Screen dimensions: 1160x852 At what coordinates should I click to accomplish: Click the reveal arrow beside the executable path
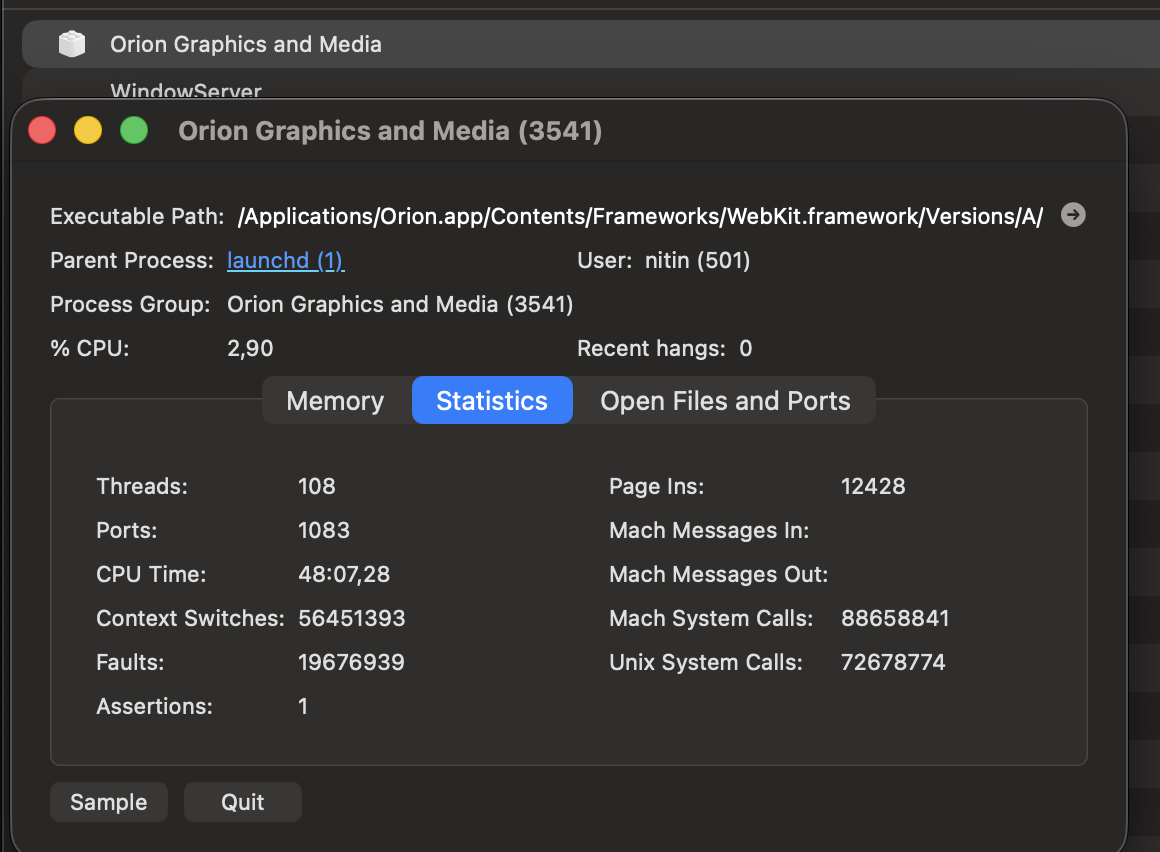[1073, 216]
